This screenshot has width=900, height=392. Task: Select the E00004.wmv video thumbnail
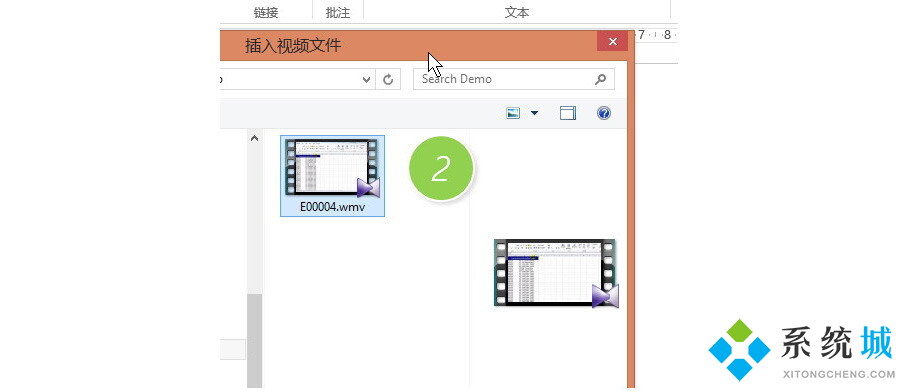pyautogui.click(x=332, y=168)
